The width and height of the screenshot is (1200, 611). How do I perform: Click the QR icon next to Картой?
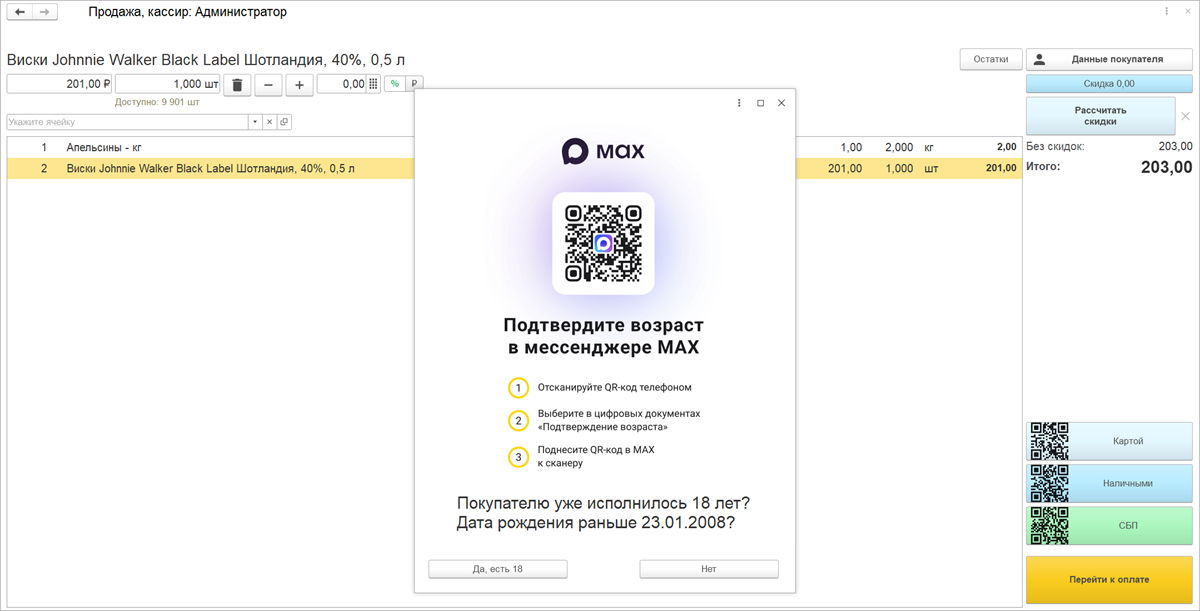[1050, 441]
